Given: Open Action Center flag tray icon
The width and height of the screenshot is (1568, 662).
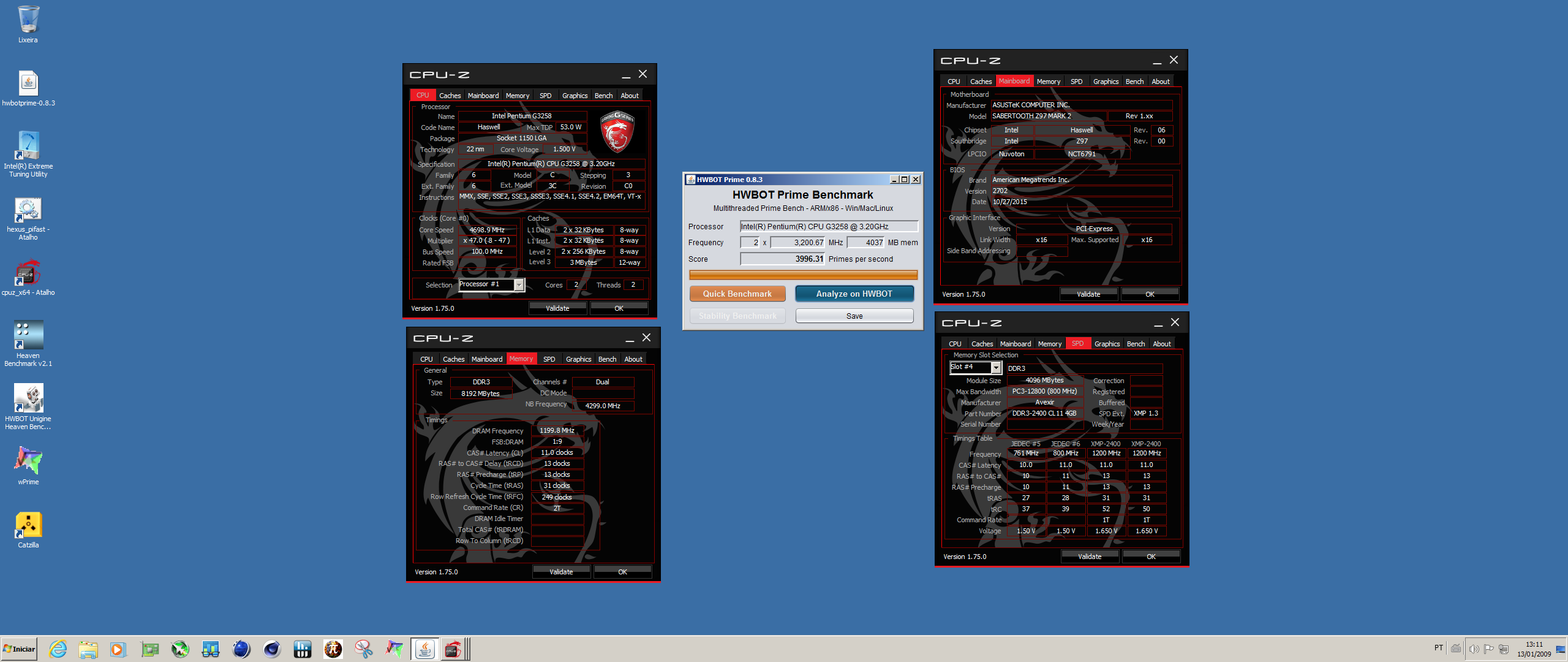Looking at the screenshot, I should pyautogui.click(x=1488, y=649).
